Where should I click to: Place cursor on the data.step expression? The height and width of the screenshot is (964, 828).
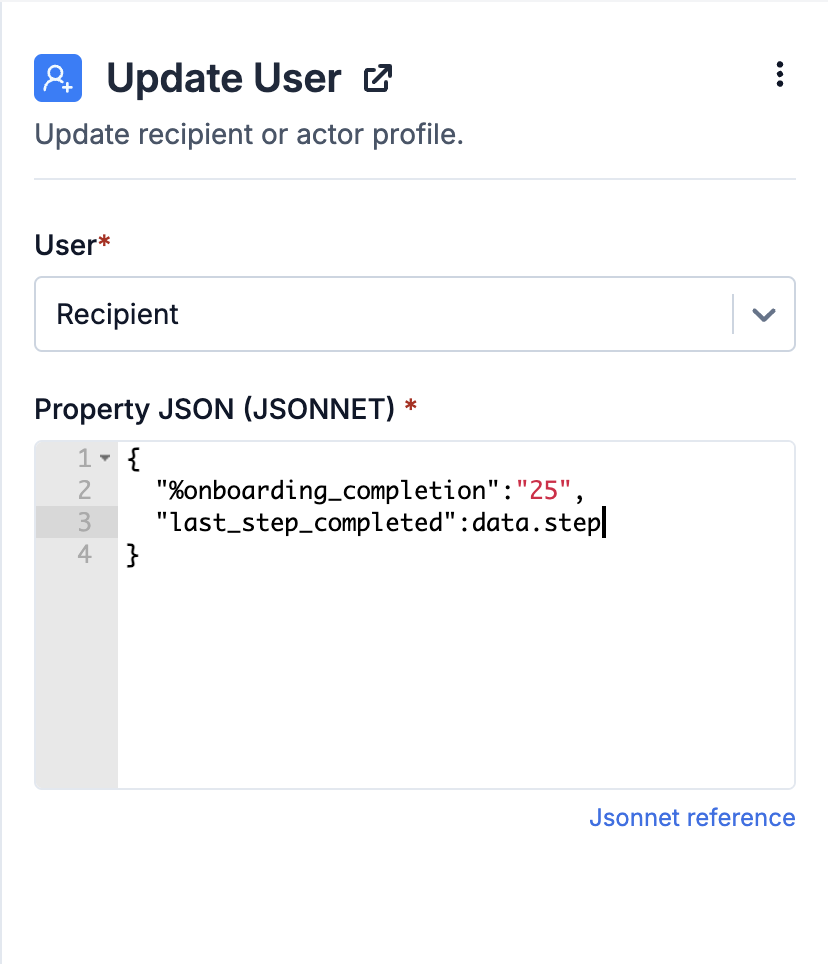click(x=536, y=523)
